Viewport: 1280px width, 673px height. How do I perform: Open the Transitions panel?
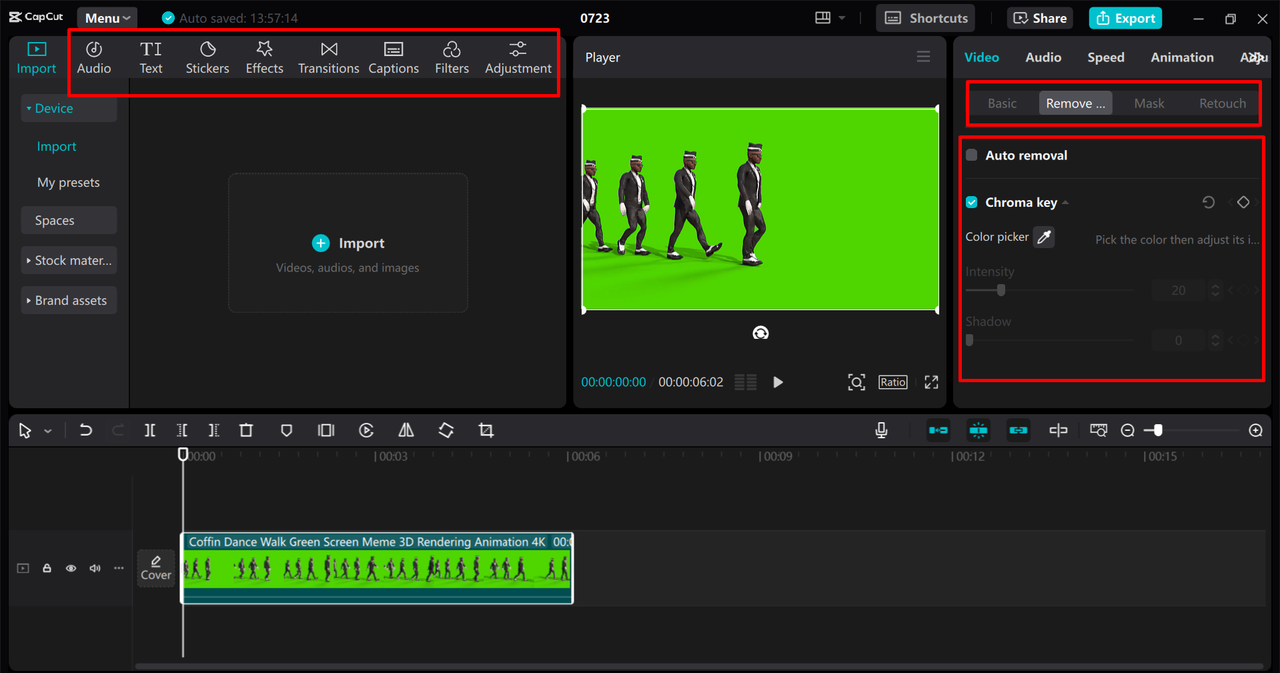coord(328,58)
